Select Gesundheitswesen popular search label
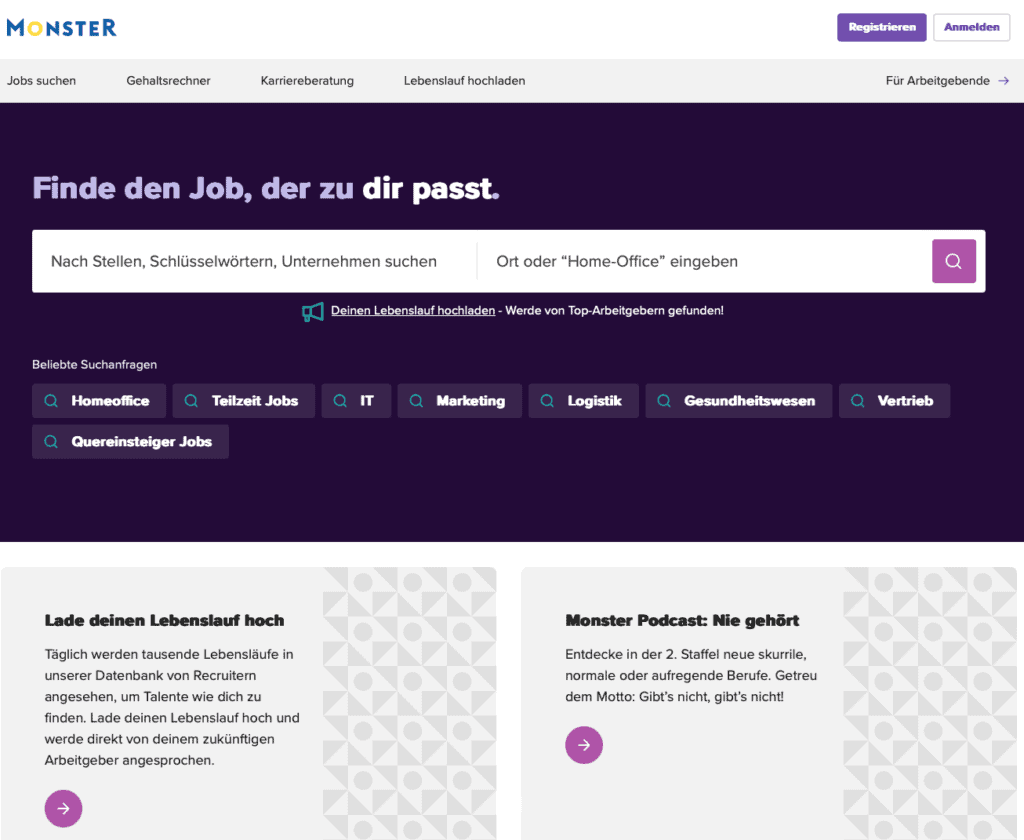Screen dimensions: 1024x840 coord(750,401)
